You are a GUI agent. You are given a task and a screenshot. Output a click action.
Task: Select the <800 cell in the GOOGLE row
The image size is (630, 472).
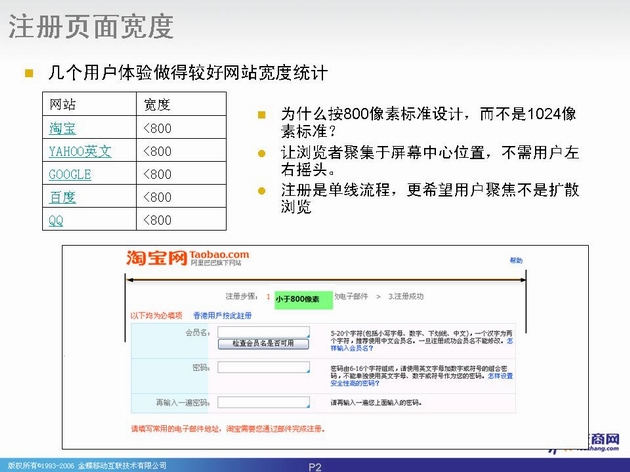point(181,174)
